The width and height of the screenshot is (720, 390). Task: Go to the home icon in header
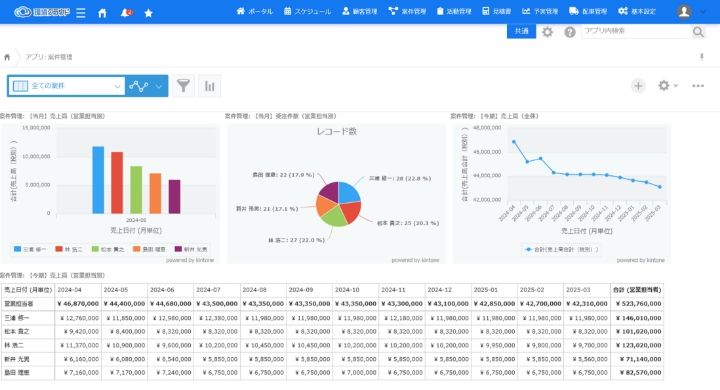point(102,13)
